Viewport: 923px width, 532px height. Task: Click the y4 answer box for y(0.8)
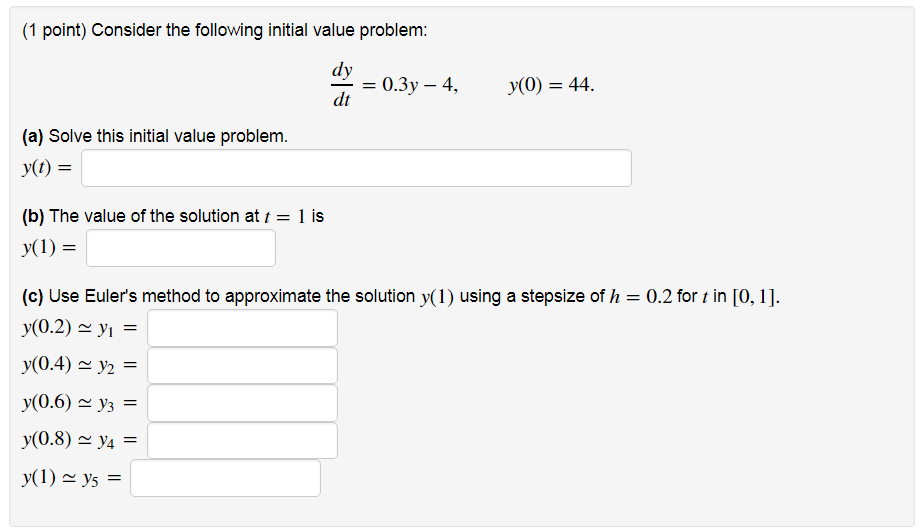coord(243,440)
